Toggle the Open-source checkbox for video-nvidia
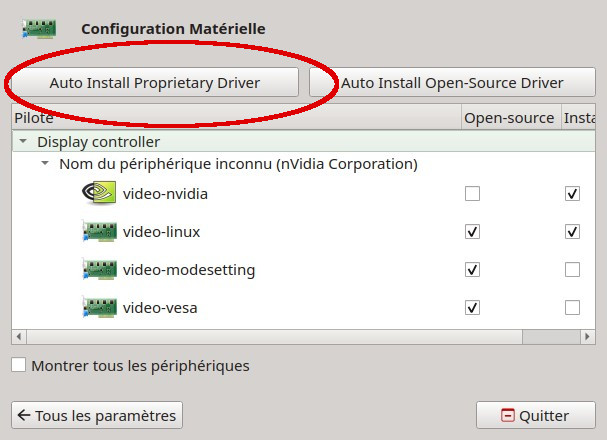Screen dimensions: 607x440 (x=472, y=193)
